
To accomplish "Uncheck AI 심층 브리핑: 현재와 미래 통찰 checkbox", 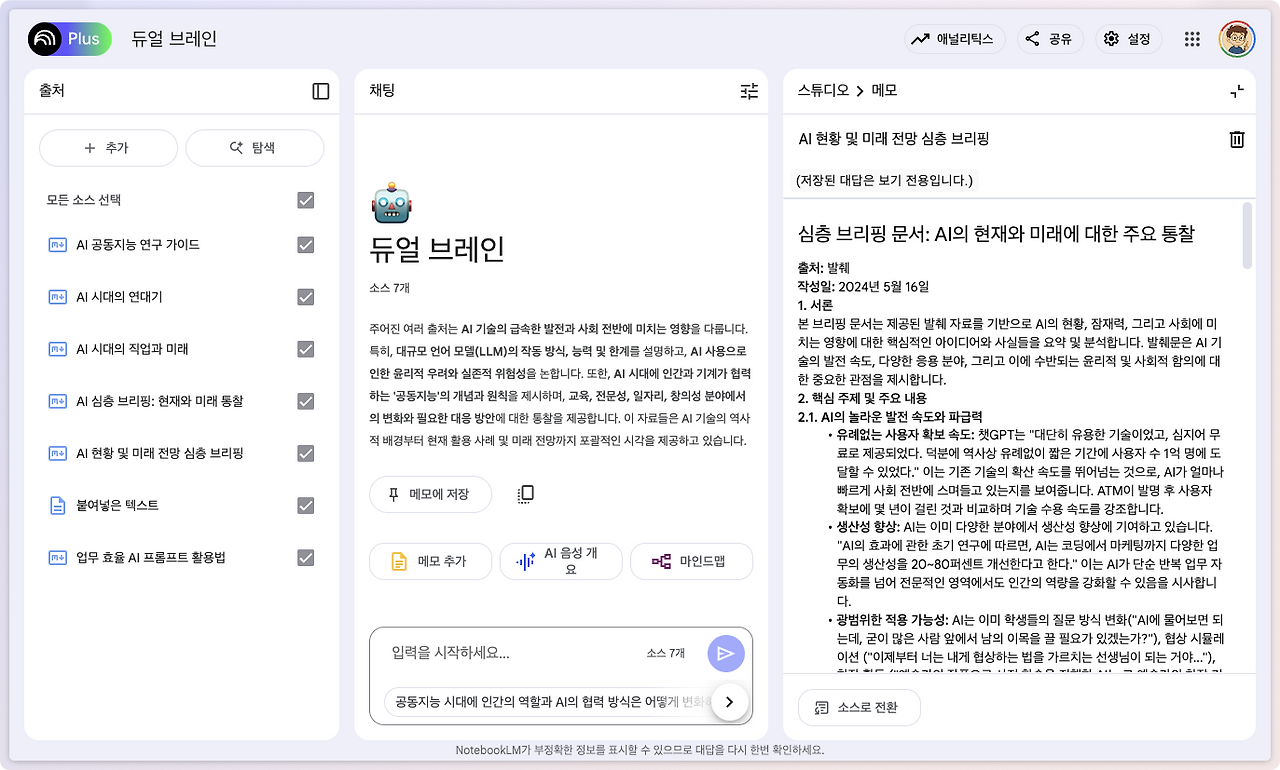I will point(306,401).
